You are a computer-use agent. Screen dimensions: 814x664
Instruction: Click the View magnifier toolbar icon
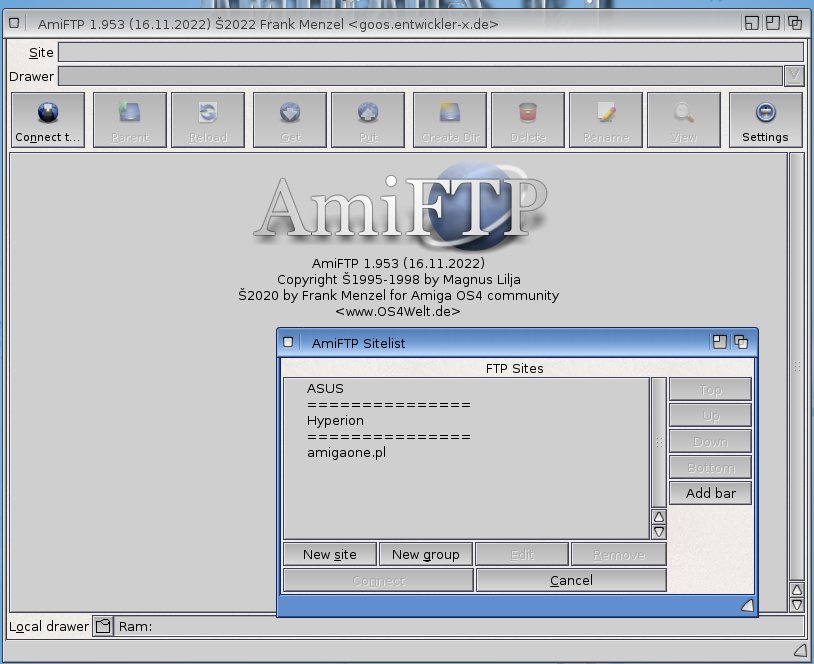[684, 112]
